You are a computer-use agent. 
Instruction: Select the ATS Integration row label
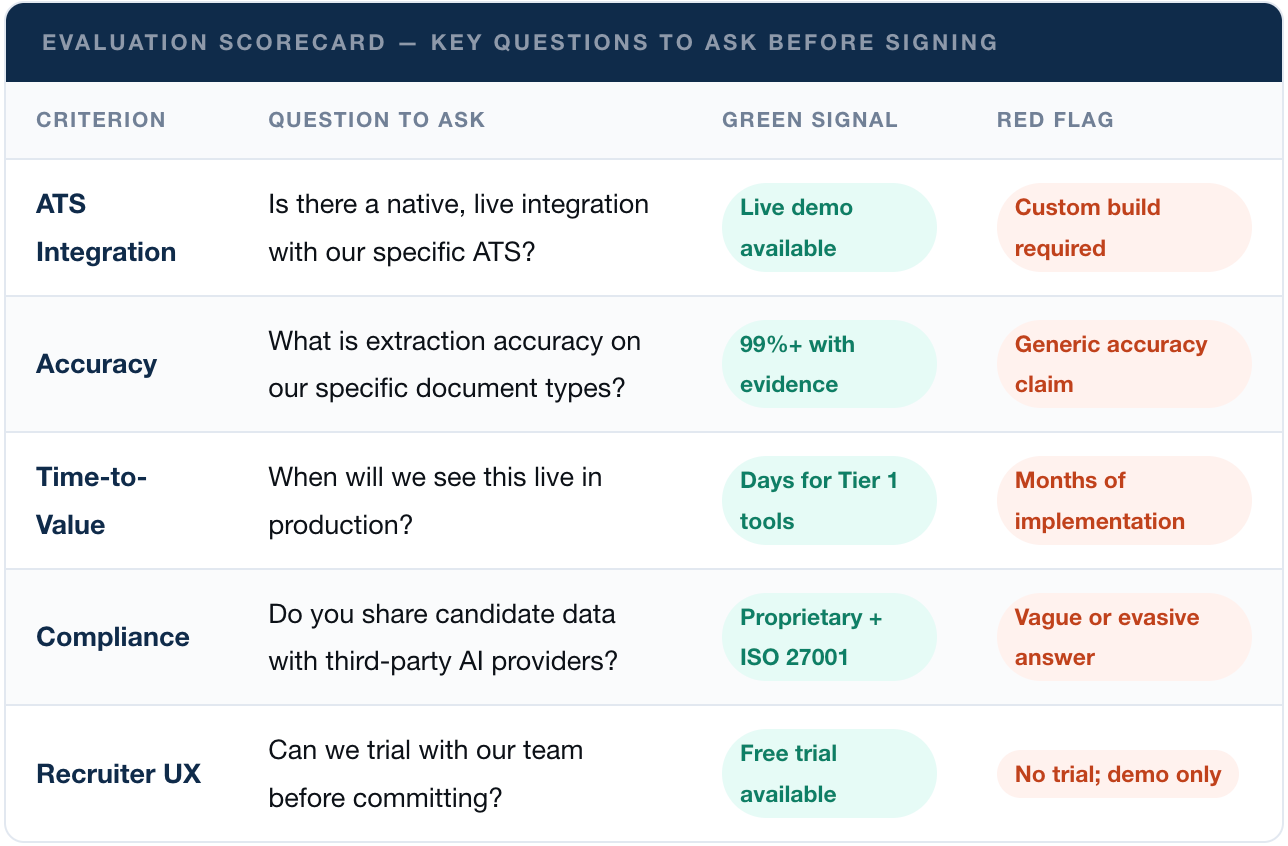tap(106, 228)
